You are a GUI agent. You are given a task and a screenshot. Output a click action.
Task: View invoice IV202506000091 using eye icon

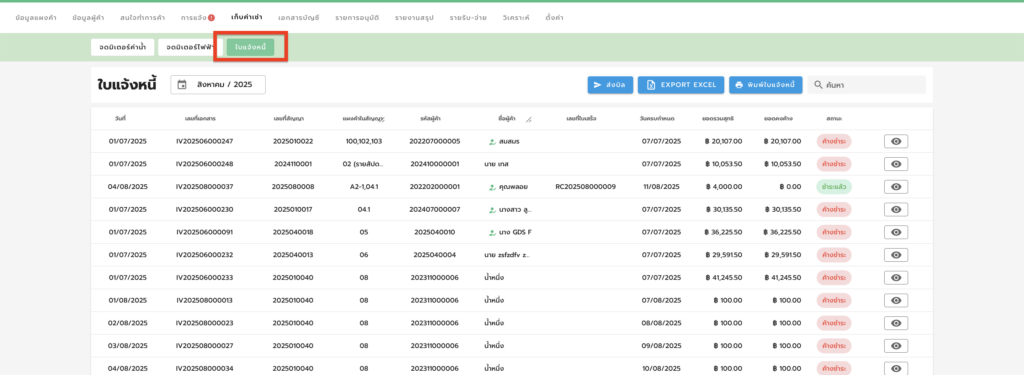(896, 232)
